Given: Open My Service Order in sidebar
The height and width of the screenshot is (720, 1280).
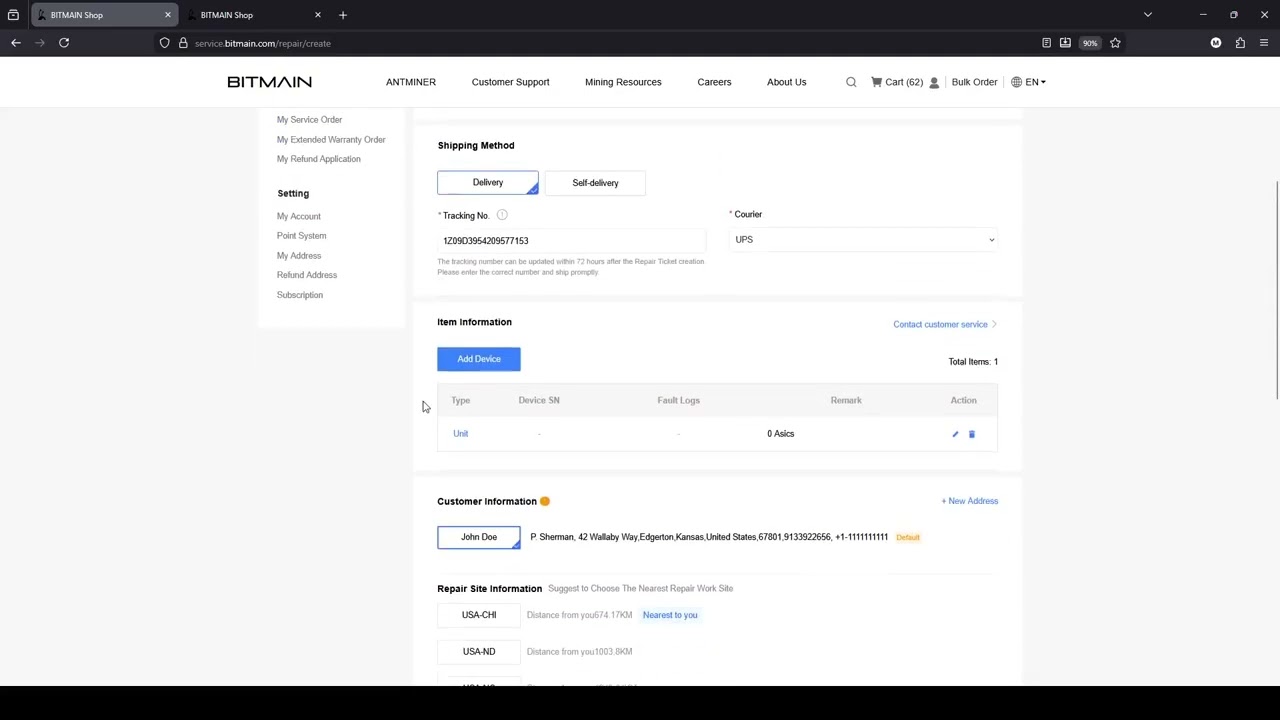Looking at the screenshot, I should 309,120.
